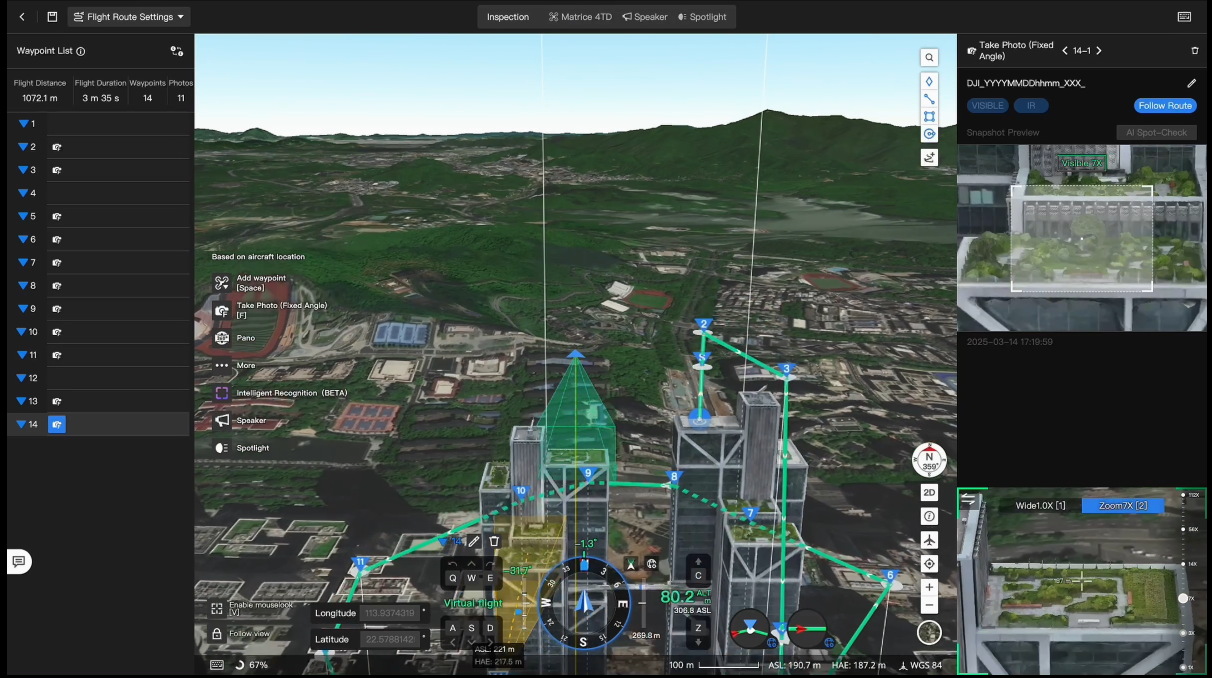Switch to the Inspection tab
The height and width of the screenshot is (678, 1212).
point(507,16)
